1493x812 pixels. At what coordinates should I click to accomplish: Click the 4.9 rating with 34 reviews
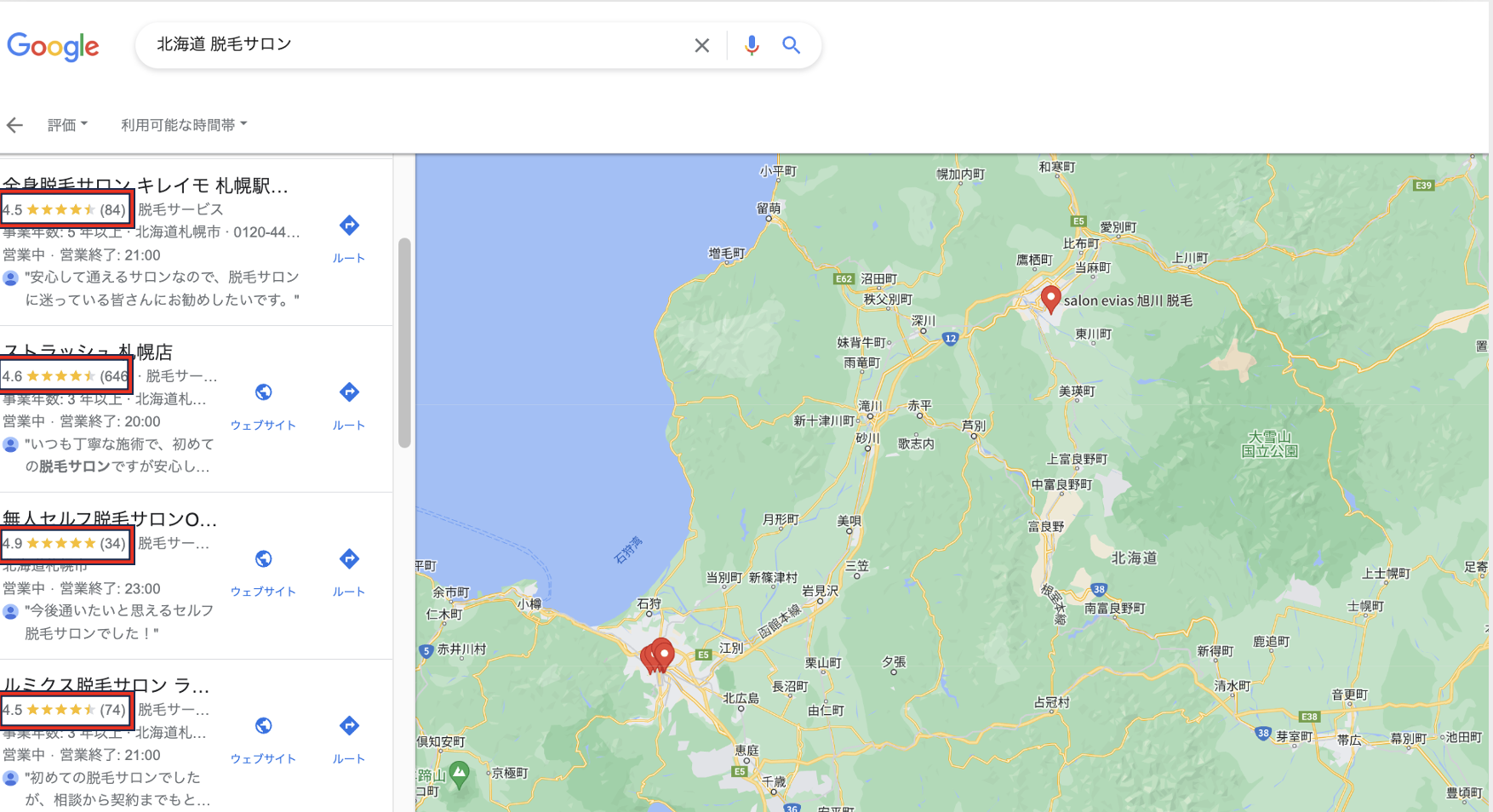click(x=65, y=543)
